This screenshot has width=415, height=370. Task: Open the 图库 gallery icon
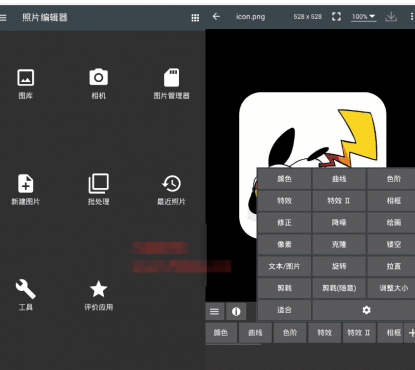(x=26, y=78)
